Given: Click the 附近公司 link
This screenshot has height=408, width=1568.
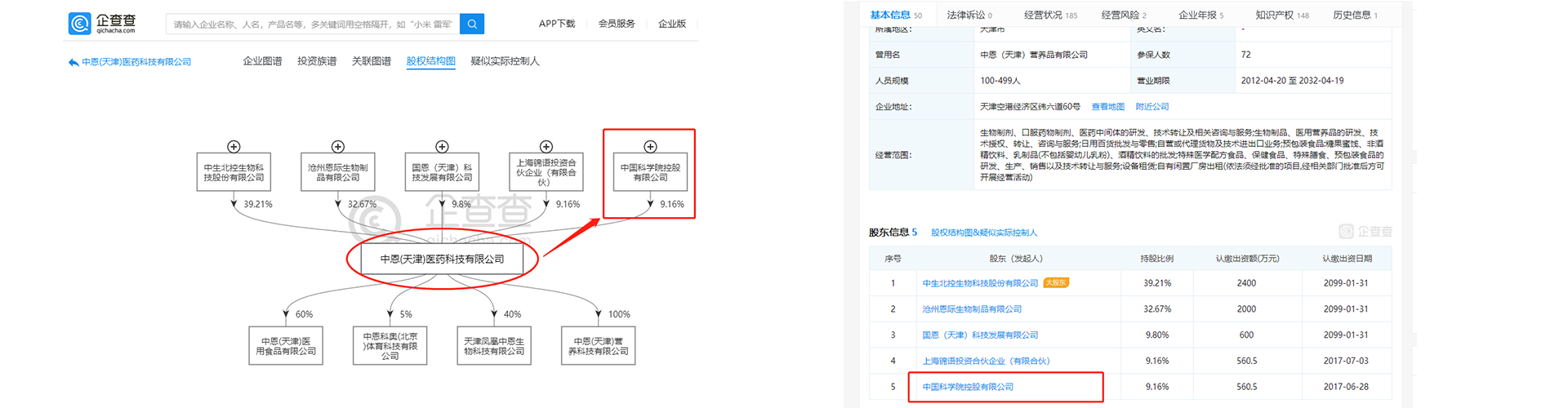Looking at the screenshot, I should tap(1152, 107).
